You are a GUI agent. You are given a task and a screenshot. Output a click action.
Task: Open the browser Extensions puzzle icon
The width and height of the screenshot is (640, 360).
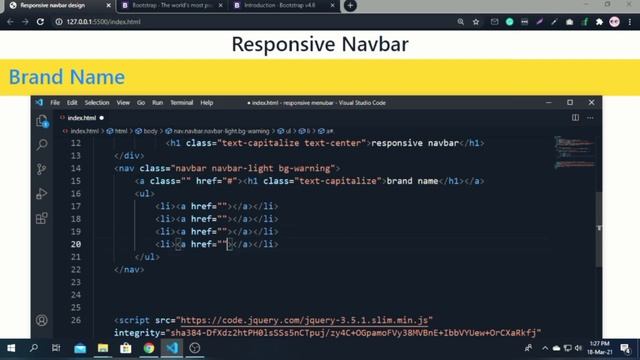point(599,22)
